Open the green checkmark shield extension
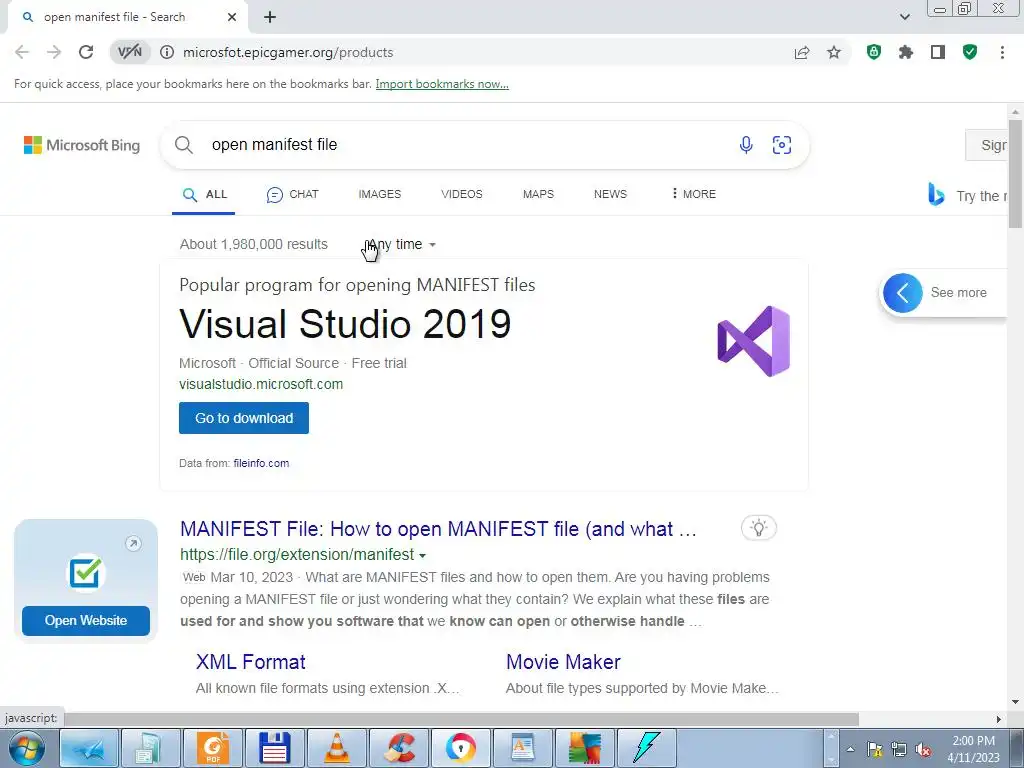 pyautogui.click(x=970, y=52)
